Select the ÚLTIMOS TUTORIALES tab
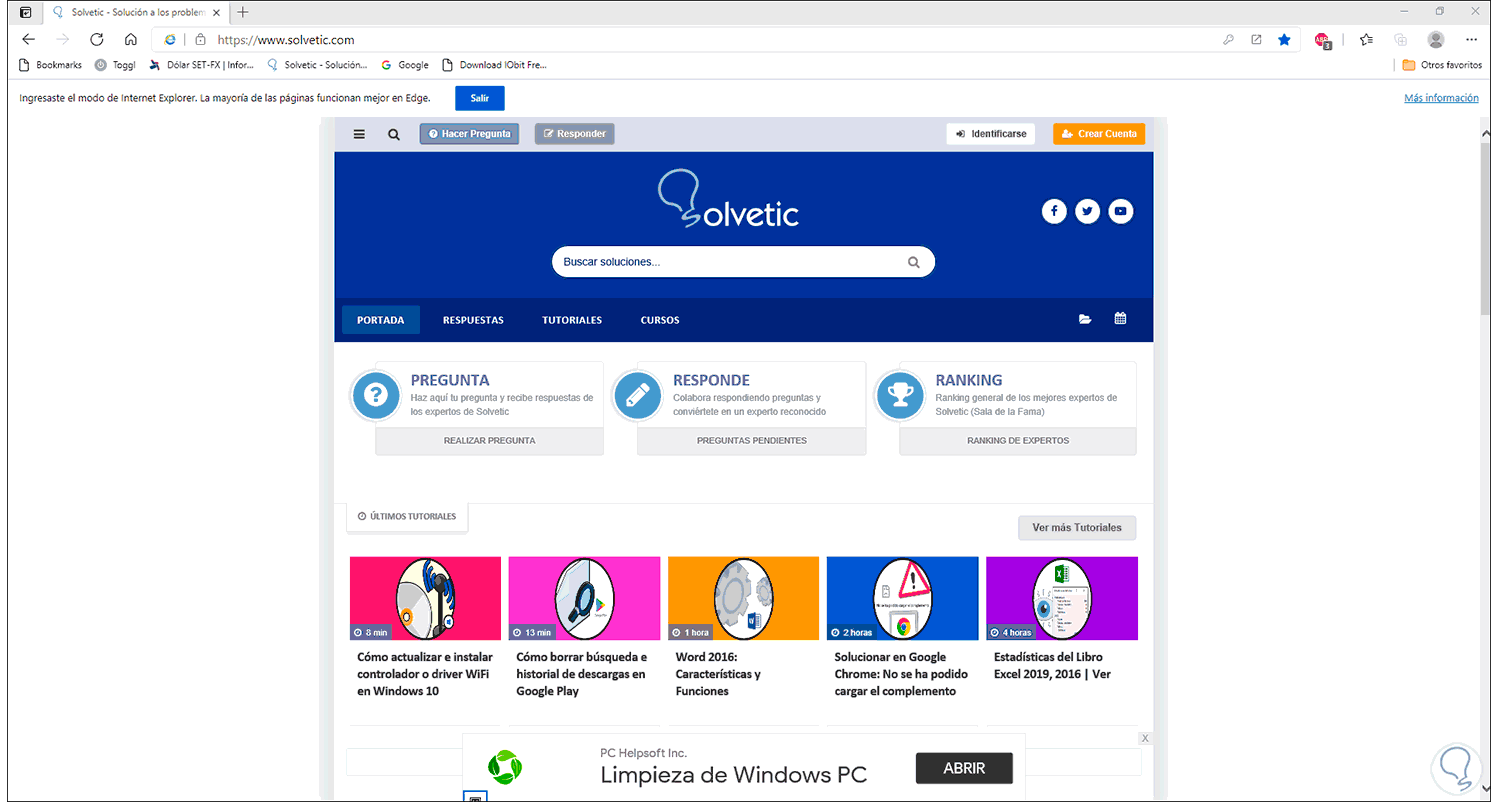Image resolution: width=1500 pixels, height=802 pixels. (x=407, y=517)
